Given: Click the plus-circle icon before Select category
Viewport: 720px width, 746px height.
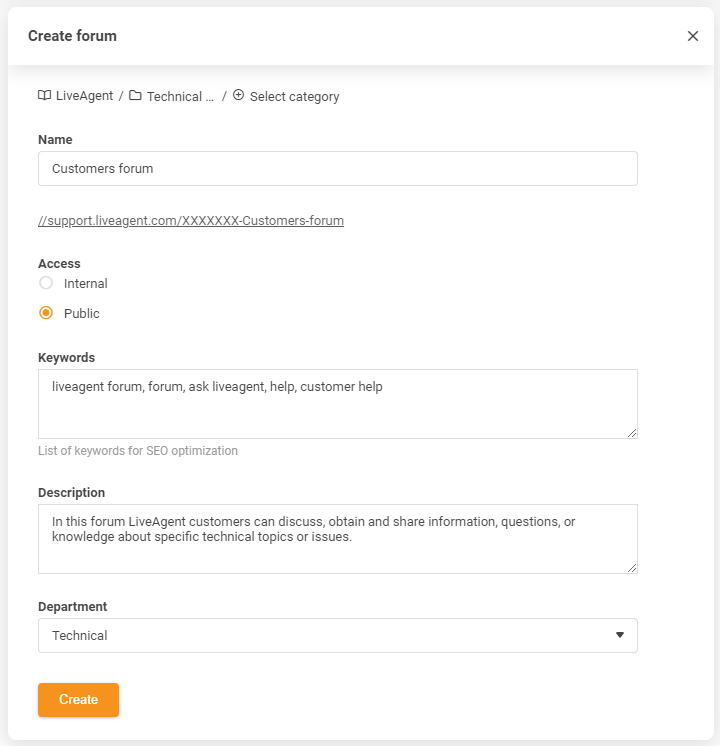Looking at the screenshot, I should (238, 96).
